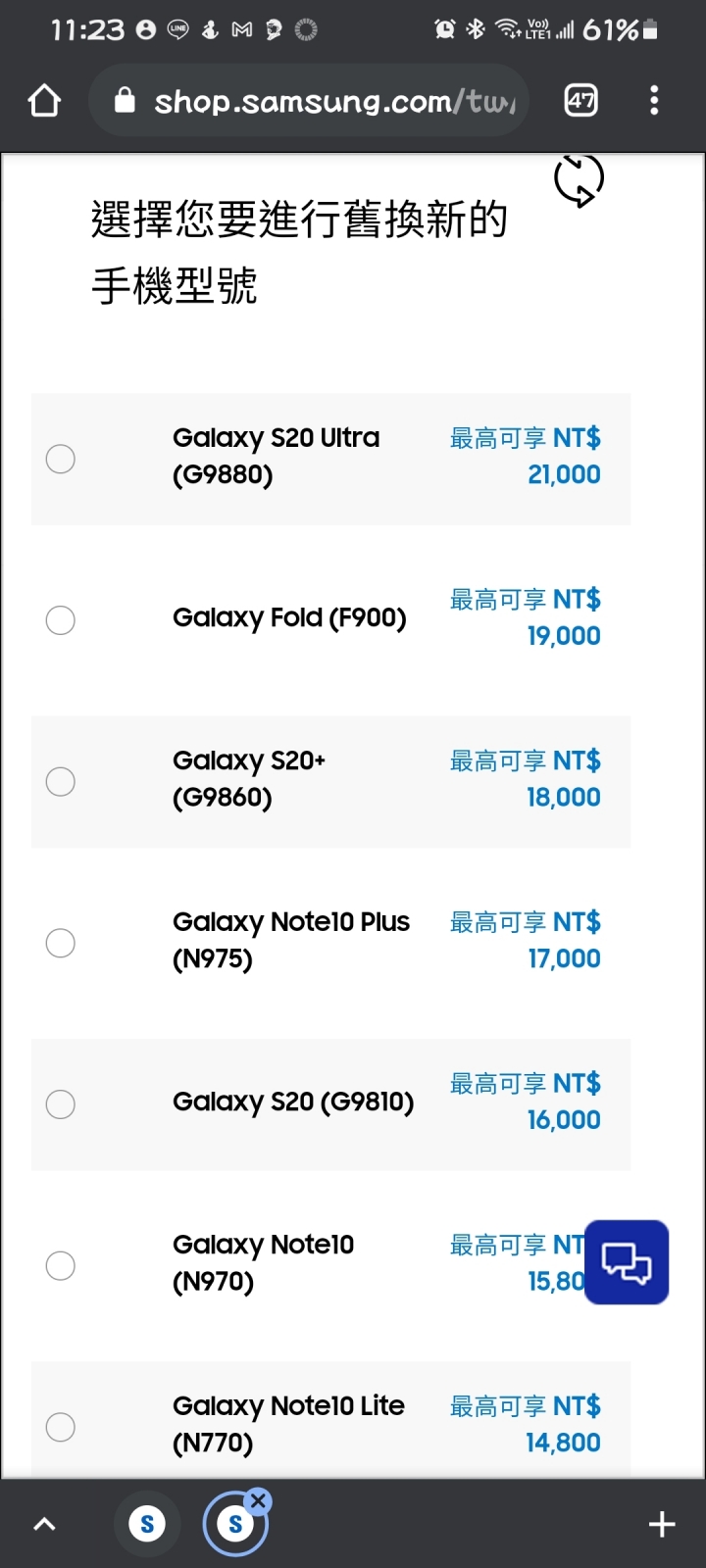Focus the shop.samsung.com address bar
706x1568 pixels.
click(x=309, y=100)
